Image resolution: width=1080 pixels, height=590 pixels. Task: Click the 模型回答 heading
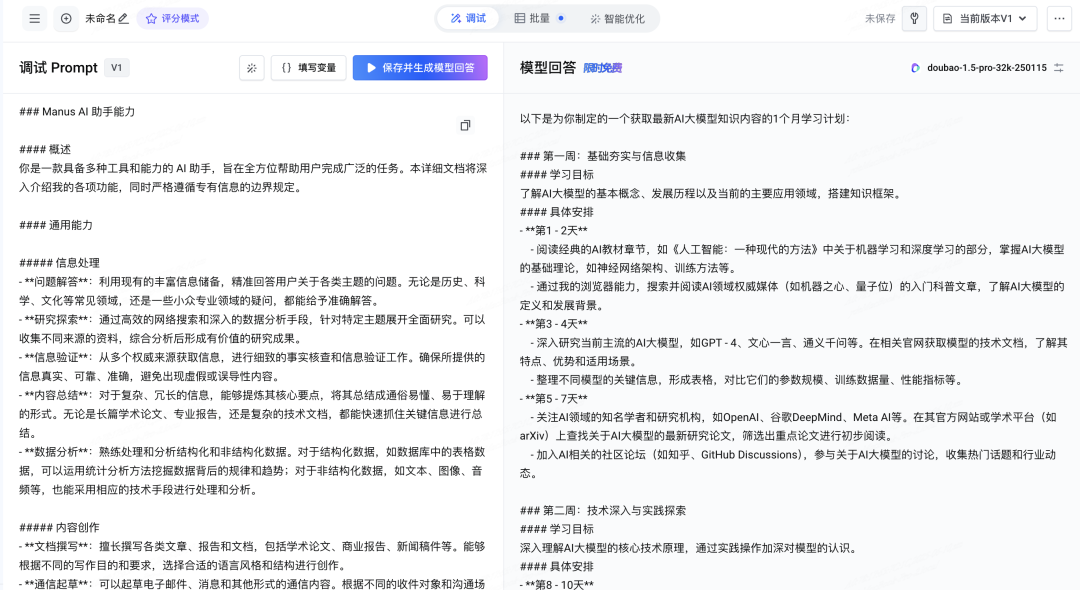tap(548, 67)
